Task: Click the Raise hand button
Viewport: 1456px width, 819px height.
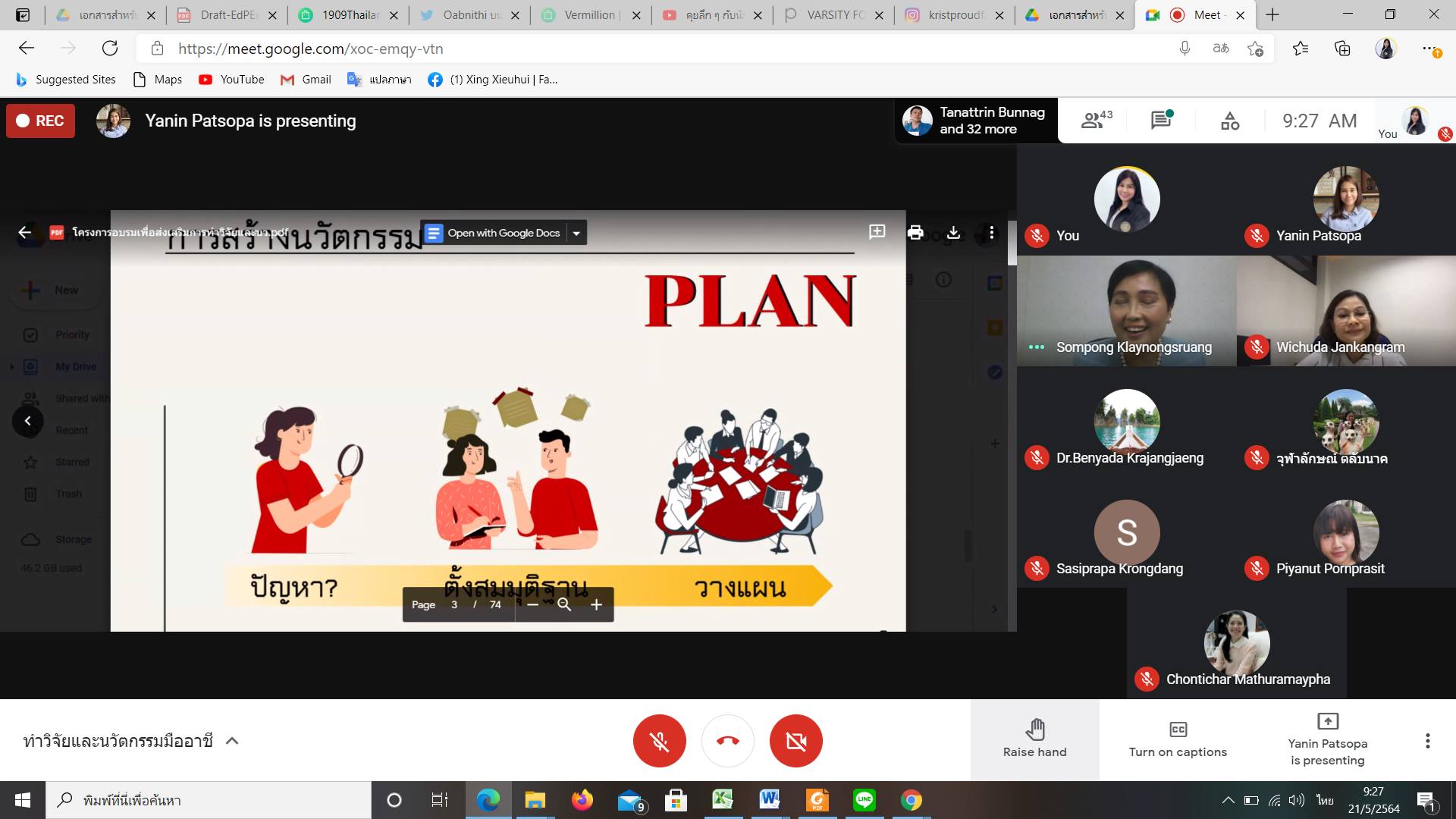Action: pos(1034,739)
